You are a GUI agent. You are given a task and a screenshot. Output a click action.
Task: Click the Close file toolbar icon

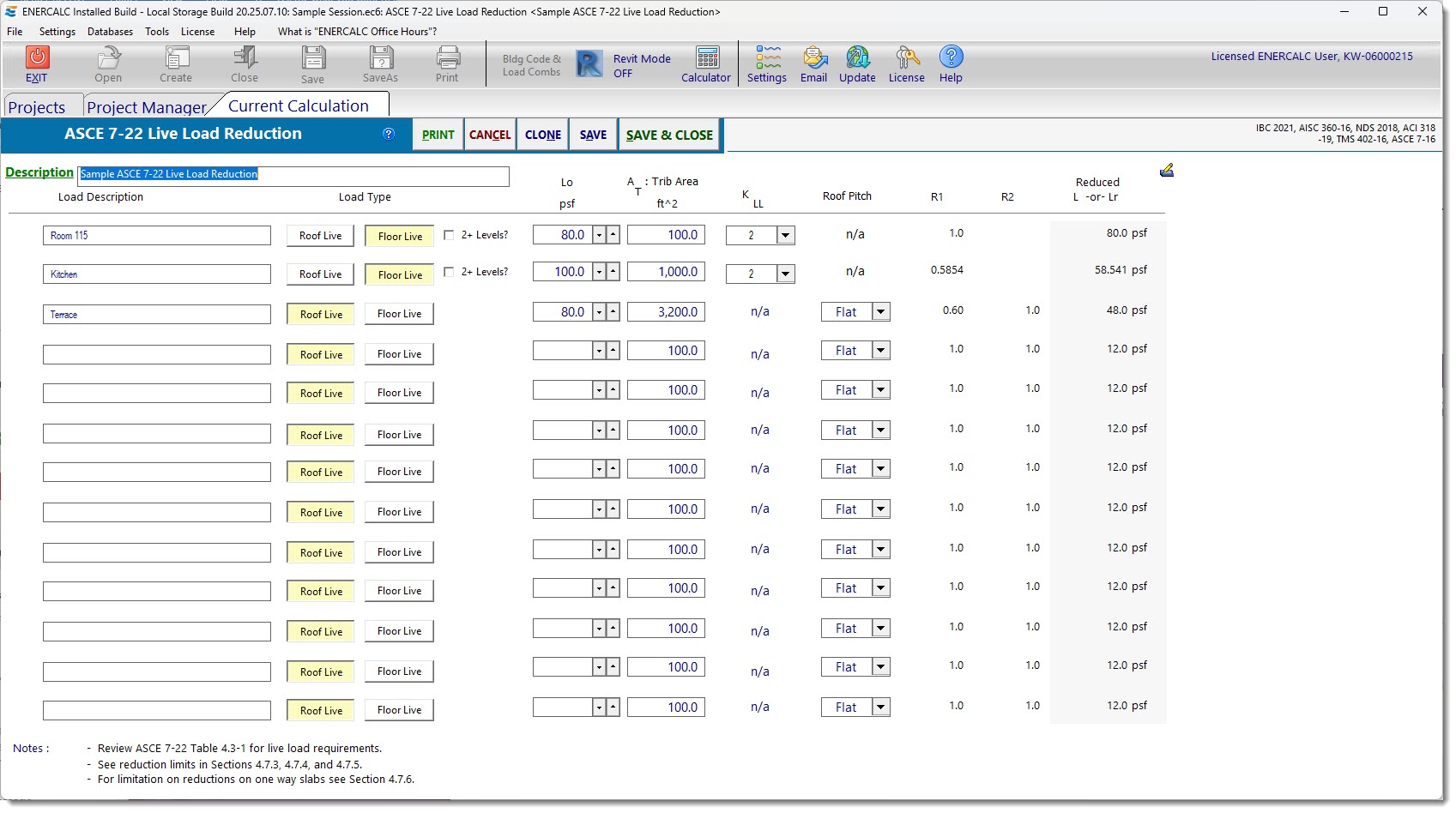tap(245, 57)
